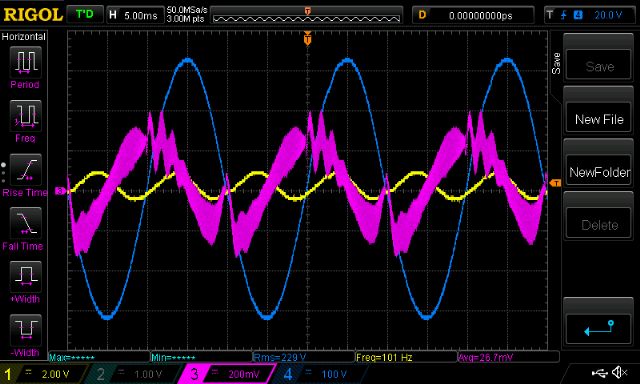Choose the Fall Time measurement icon
The width and height of the screenshot is (640, 384).
tap(25, 223)
